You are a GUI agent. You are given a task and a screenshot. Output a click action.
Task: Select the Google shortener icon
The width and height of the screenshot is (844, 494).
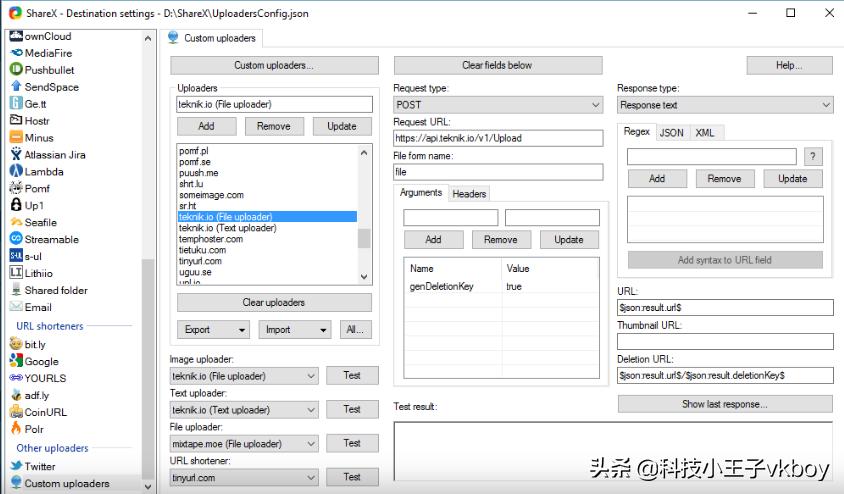[16, 361]
